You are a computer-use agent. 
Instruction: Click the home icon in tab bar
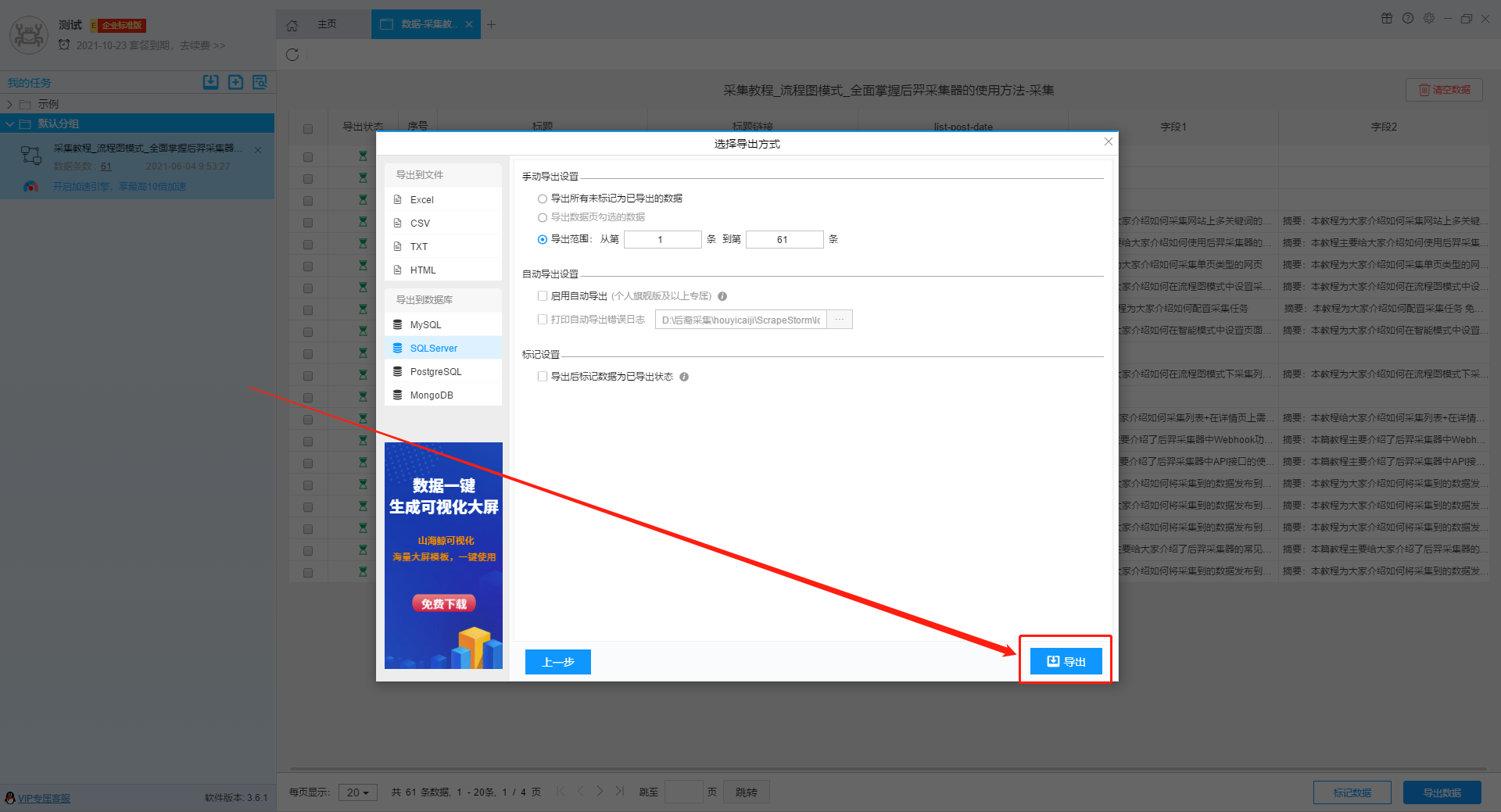(x=292, y=25)
